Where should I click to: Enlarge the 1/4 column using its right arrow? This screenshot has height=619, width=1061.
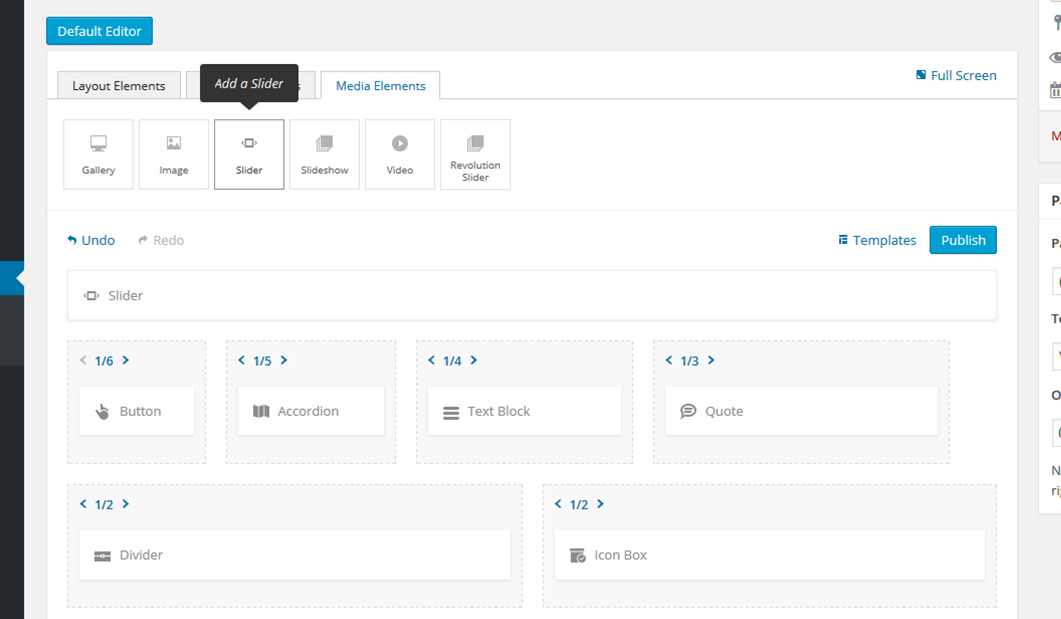click(x=474, y=360)
